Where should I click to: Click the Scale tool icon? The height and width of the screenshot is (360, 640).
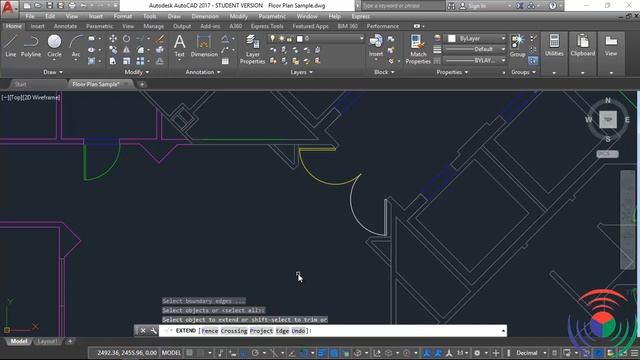tap(127, 61)
